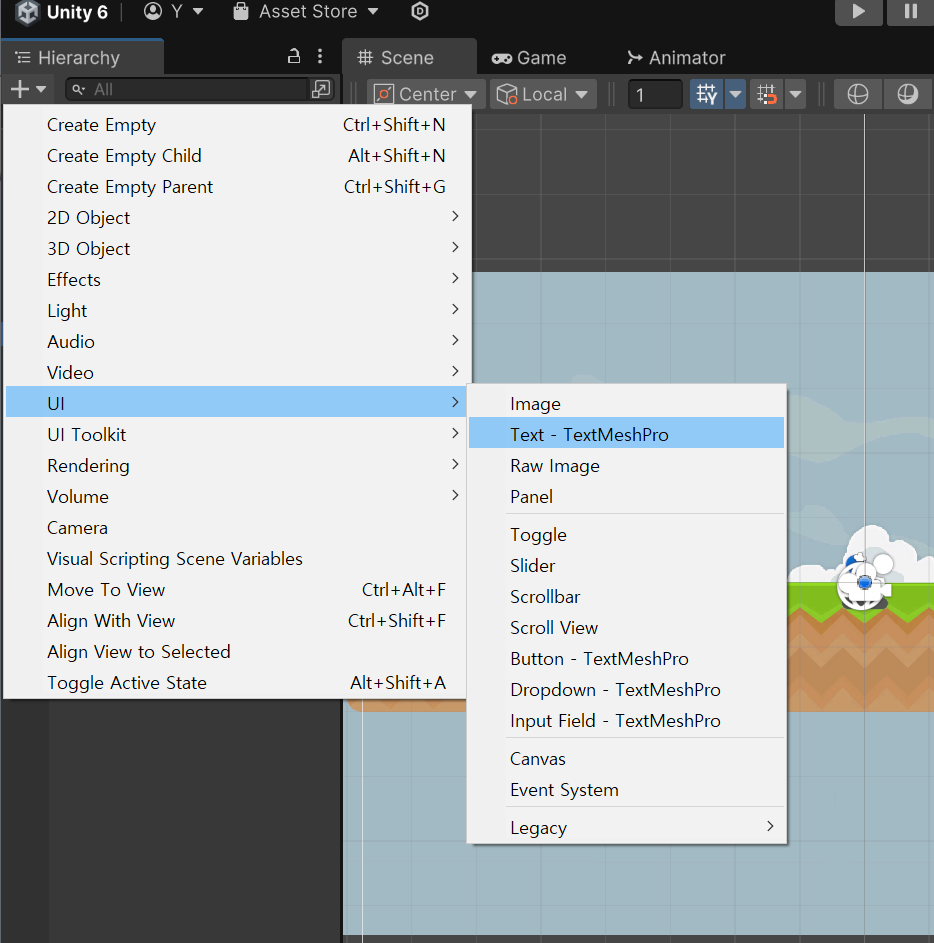
Task: Open the account Y dropdown
Action: click(173, 11)
